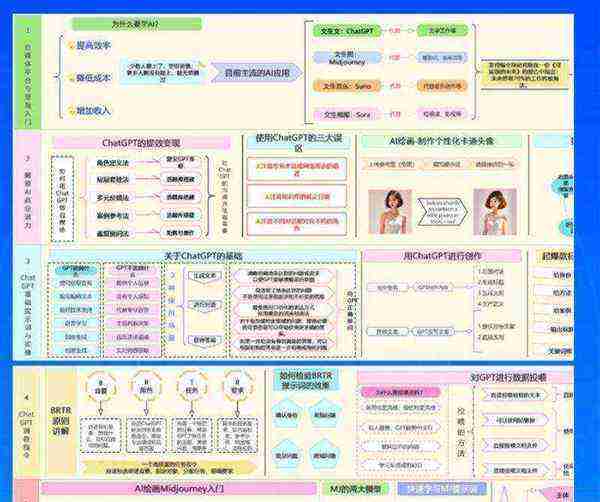This screenshot has height=502, width=600.
Task: Click the '关于ChatGPT的基础' heading
Action: [x=203, y=256]
